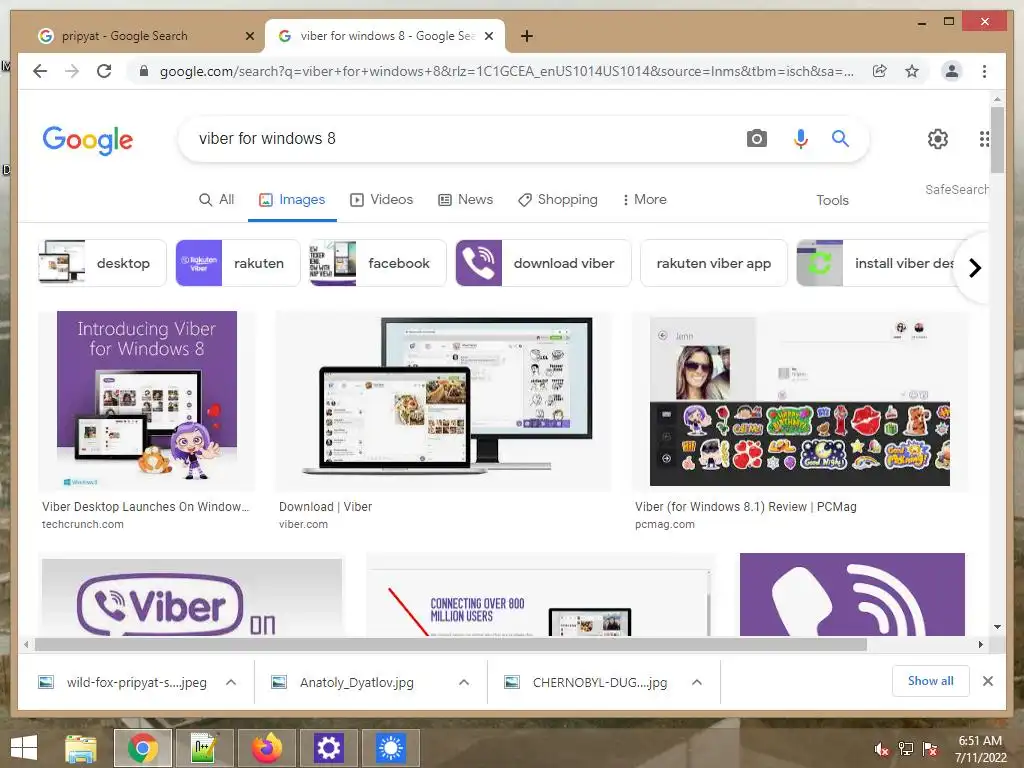Viewport: 1024px width, 768px height.
Task: Filter images by desktop chip
Action: tap(103, 263)
